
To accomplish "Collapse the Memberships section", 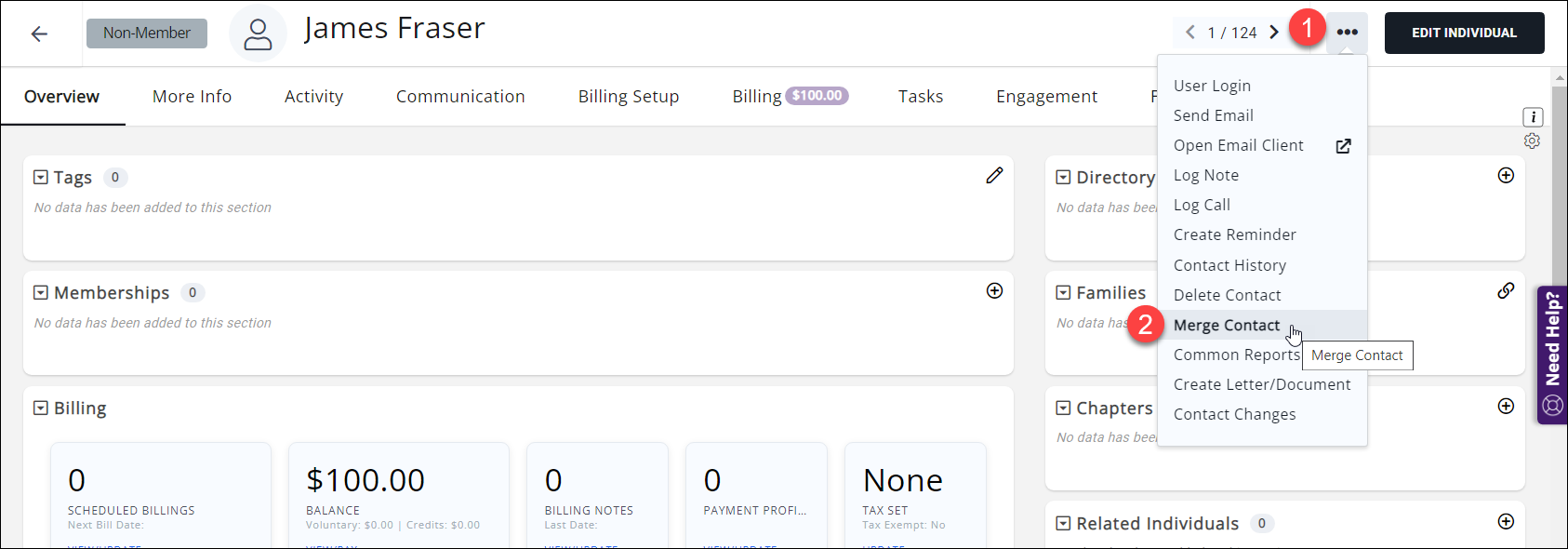I will pos(41,292).
